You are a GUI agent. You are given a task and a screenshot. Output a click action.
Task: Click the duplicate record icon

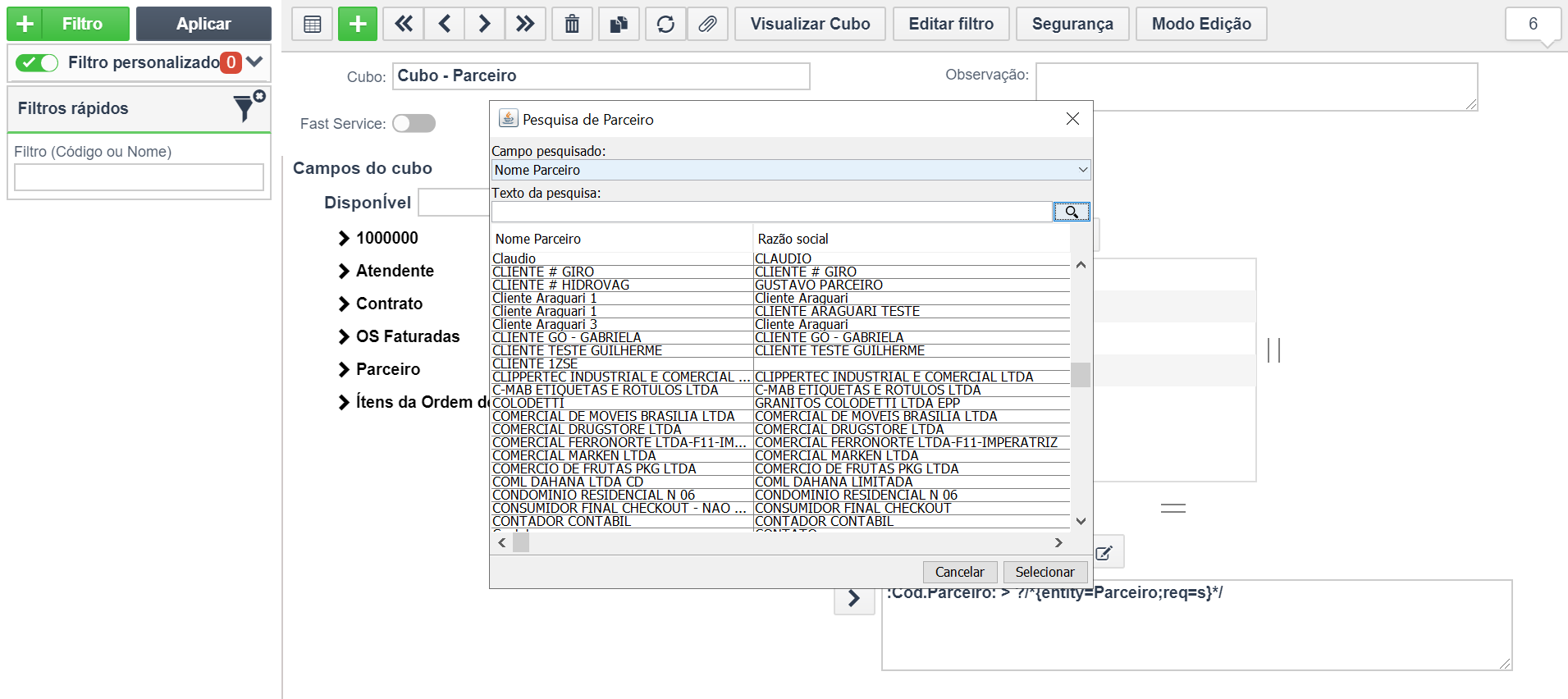pyautogui.click(x=619, y=24)
